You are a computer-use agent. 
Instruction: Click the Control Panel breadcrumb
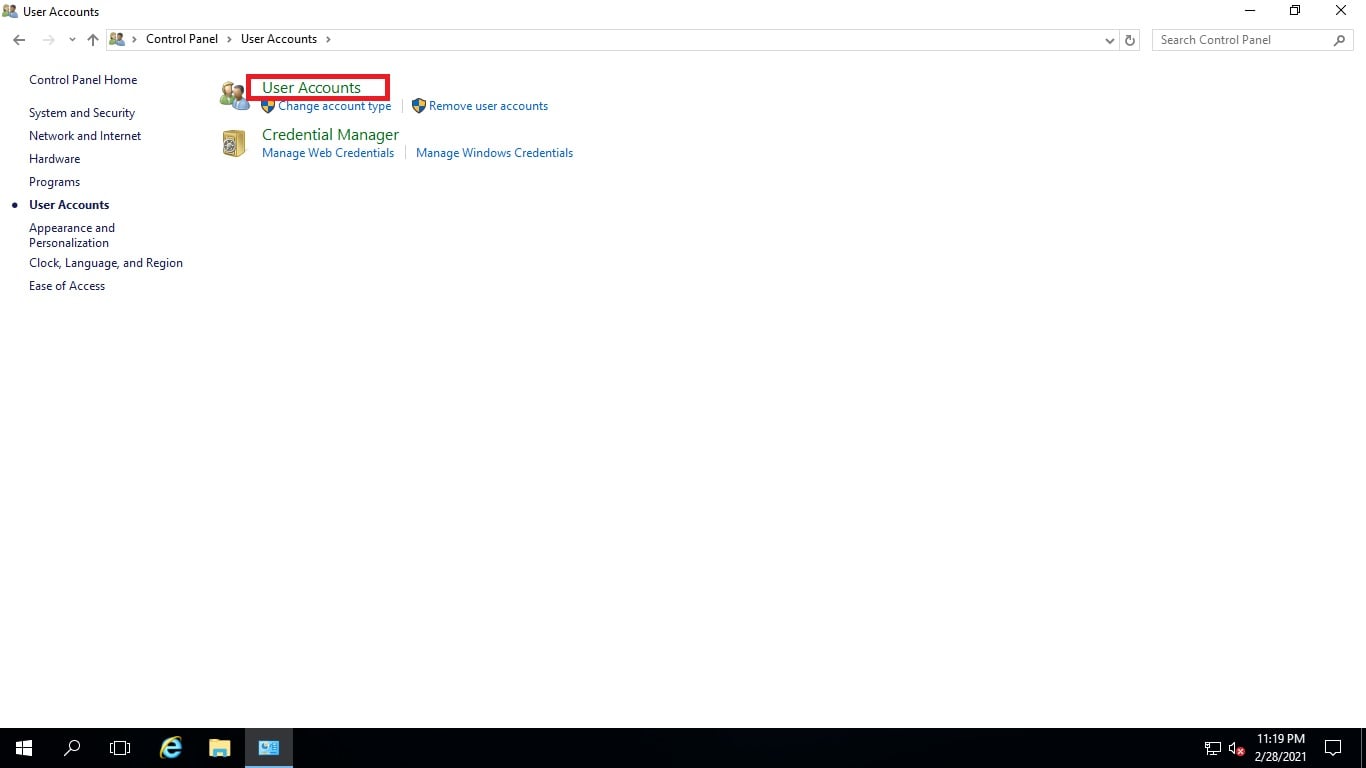coord(182,39)
